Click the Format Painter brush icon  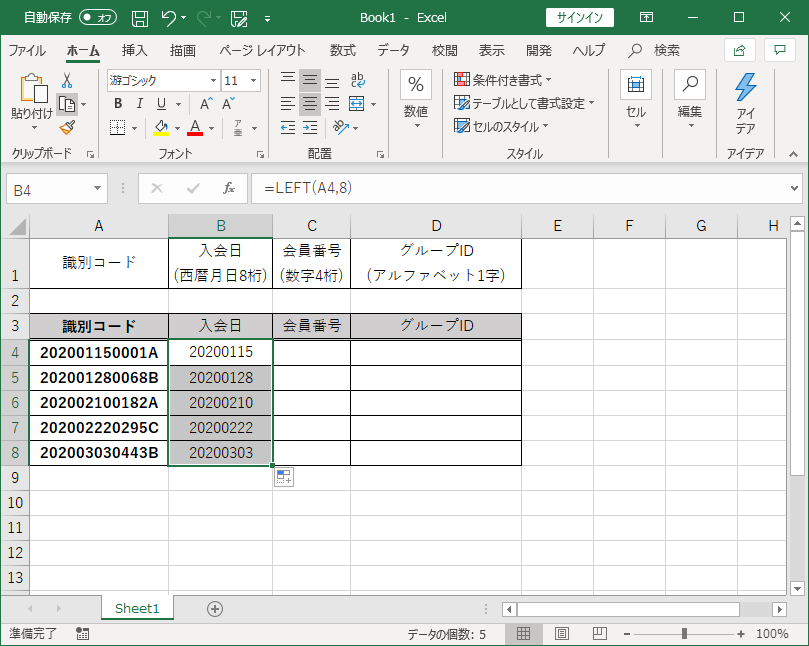point(67,127)
